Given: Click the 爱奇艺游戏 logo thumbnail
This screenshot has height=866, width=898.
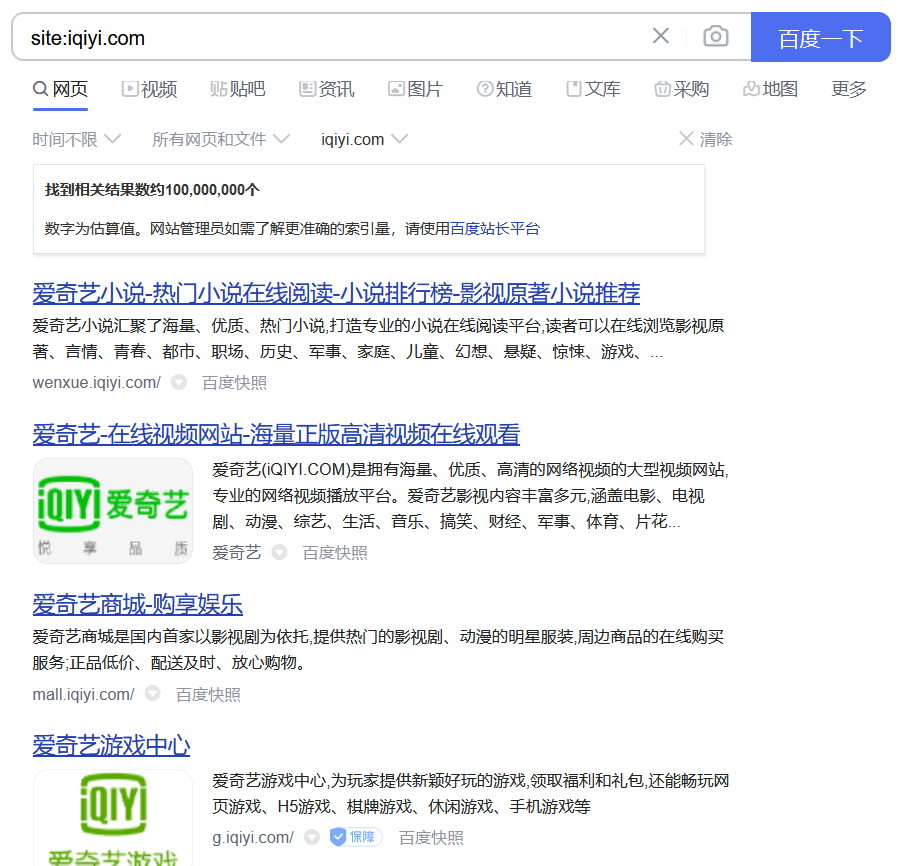Looking at the screenshot, I should coord(113,818).
